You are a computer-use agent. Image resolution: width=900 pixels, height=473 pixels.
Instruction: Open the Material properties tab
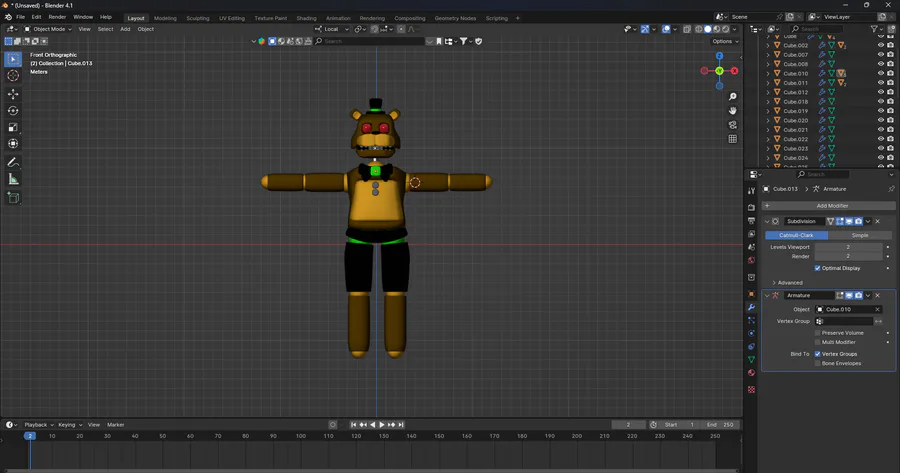751,373
